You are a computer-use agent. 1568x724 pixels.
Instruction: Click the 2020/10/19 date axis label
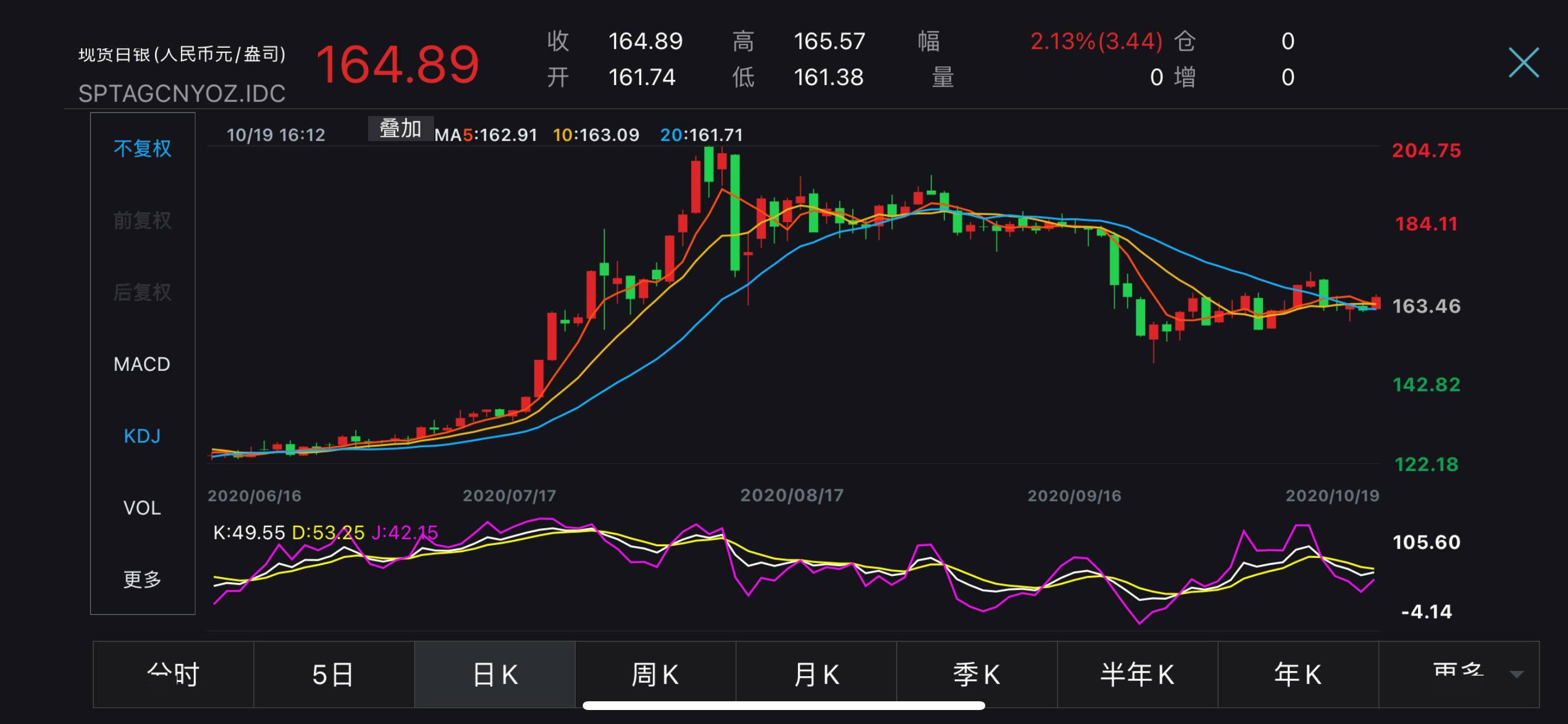1332,495
